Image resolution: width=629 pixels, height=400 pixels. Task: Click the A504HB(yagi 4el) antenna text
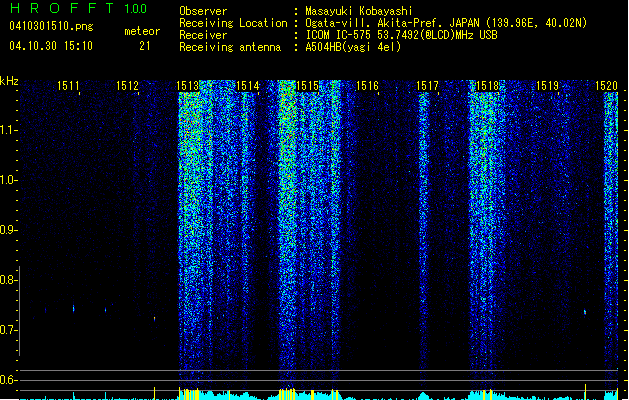353,47
